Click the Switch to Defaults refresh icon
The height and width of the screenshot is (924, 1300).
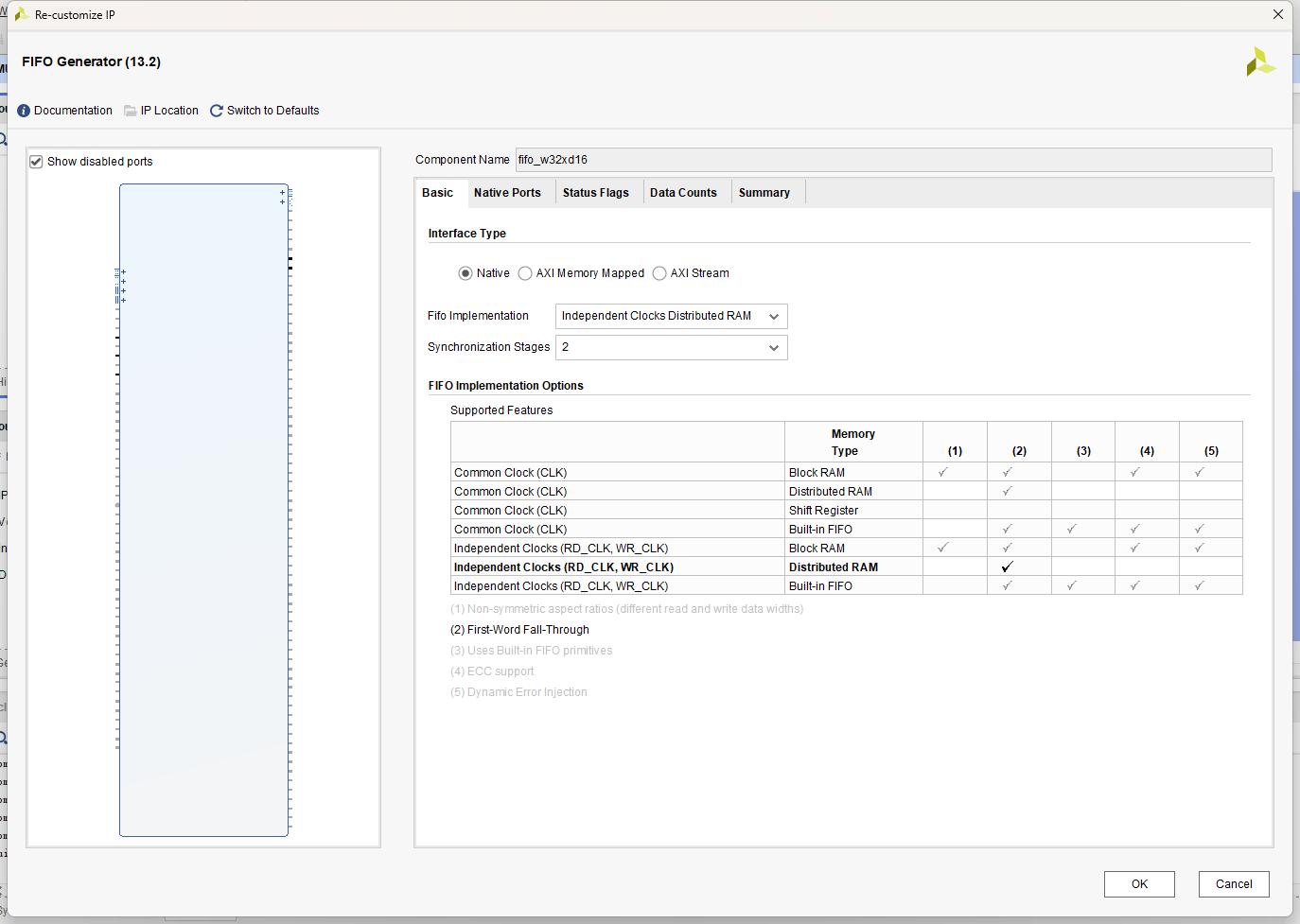(x=217, y=111)
